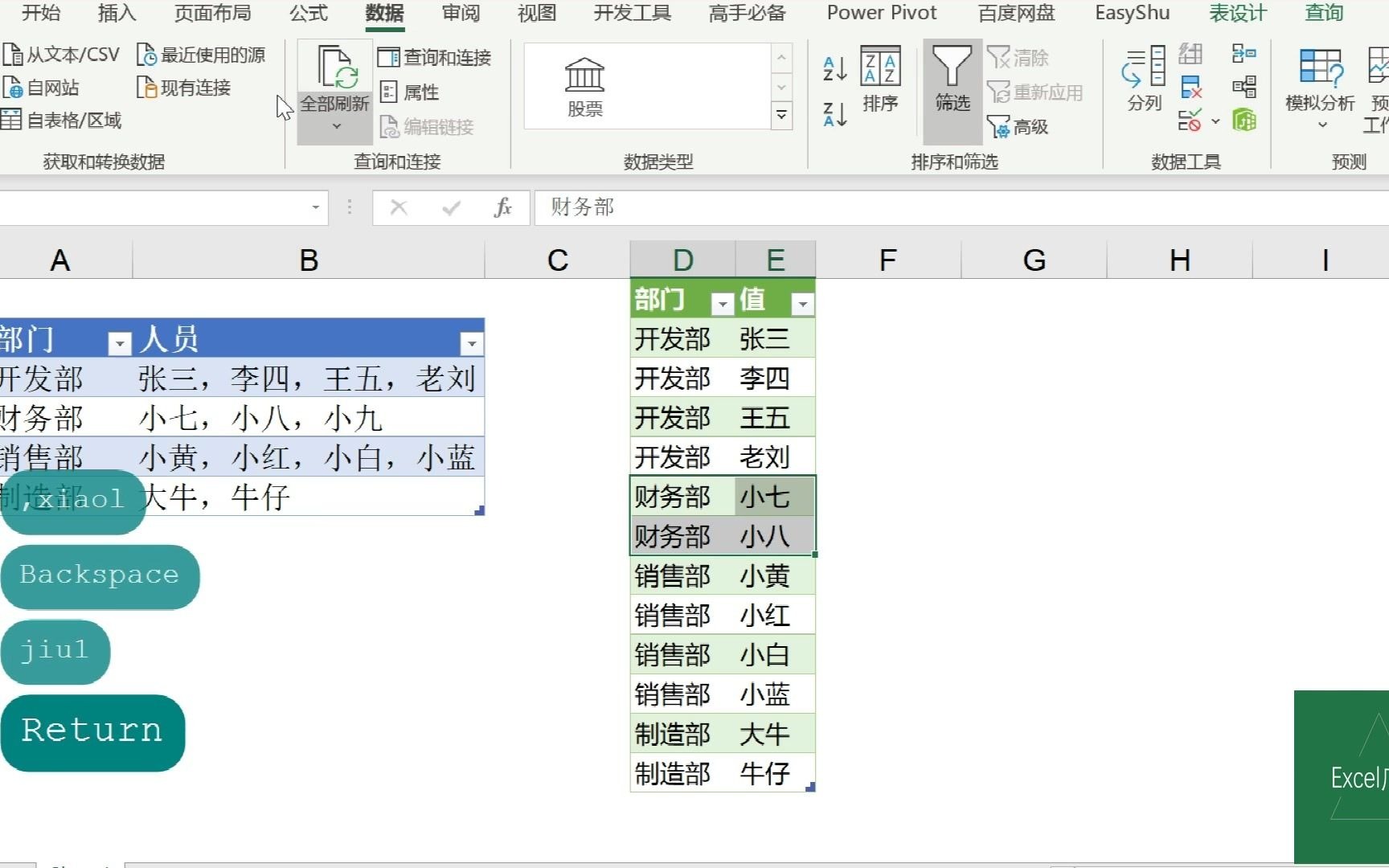Sort ascending with the AZ icon
The height and width of the screenshot is (868, 1389).
pyautogui.click(x=834, y=68)
